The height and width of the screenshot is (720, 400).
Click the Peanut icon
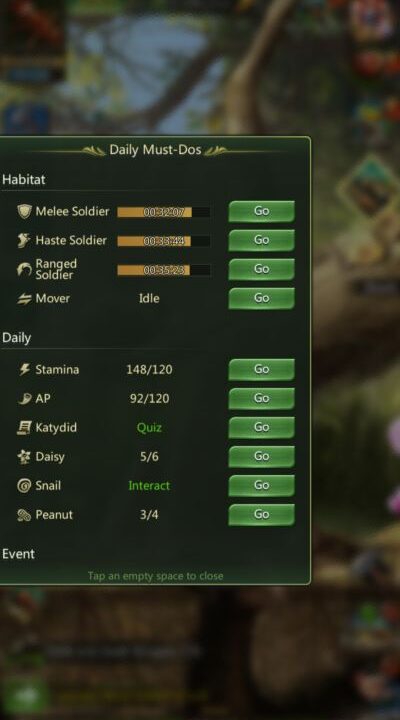(x=24, y=515)
